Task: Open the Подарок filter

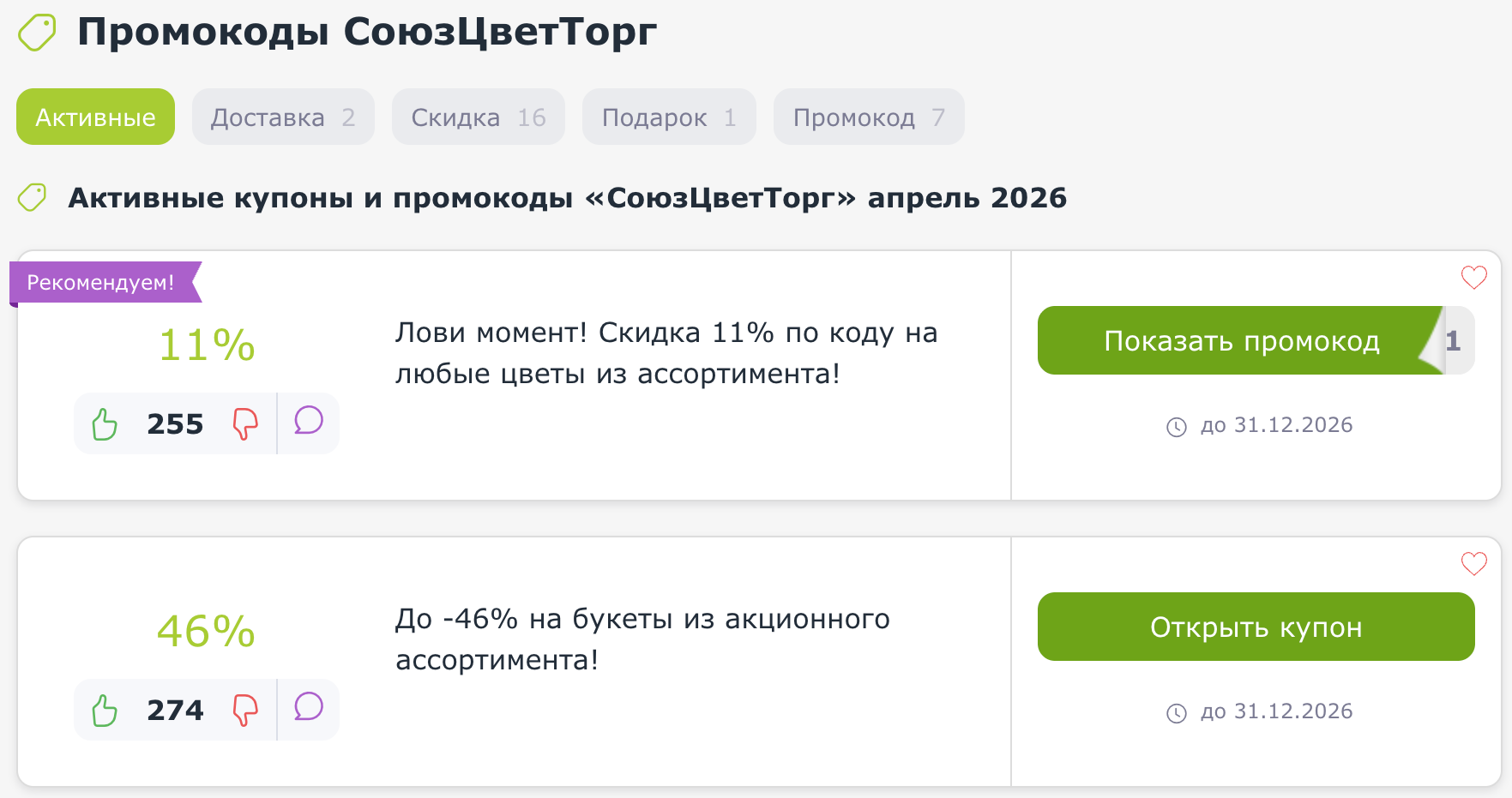Action: (669, 116)
